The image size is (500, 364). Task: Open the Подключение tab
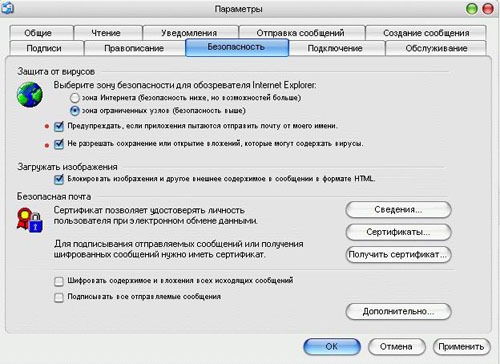pos(337,48)
